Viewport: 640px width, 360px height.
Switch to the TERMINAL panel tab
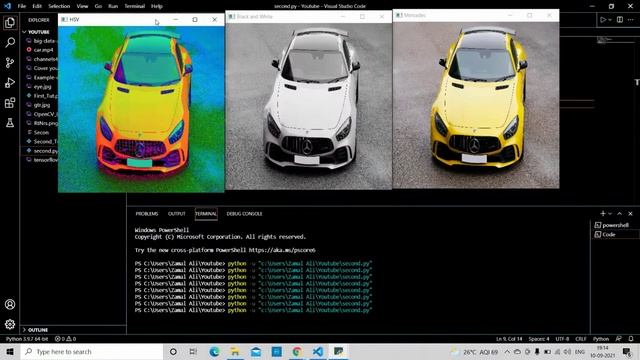[206, 213]
